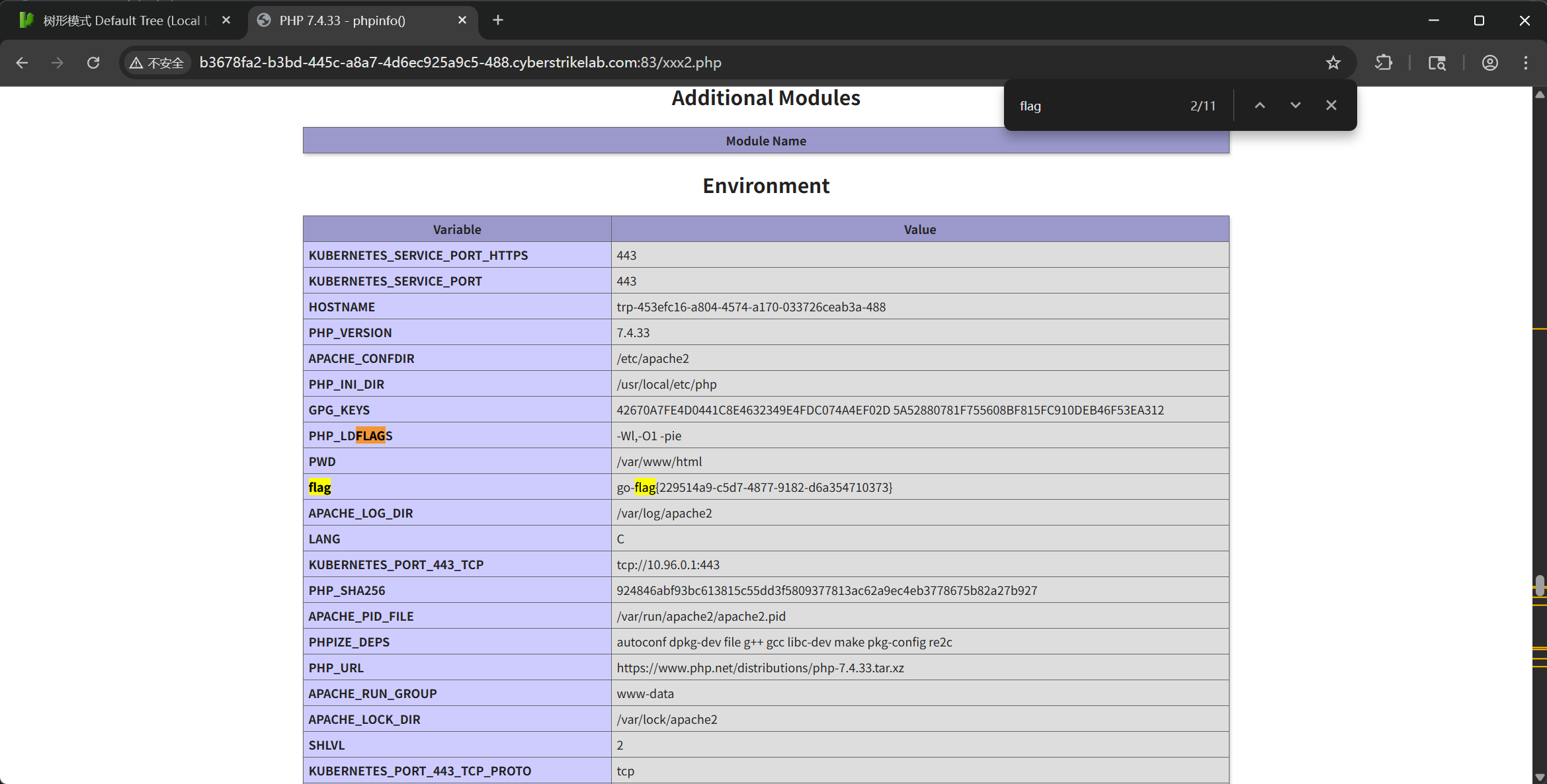Screen dimensions: 1547x784
Task: Click the flag value go-flag cell
Action: 754,487
